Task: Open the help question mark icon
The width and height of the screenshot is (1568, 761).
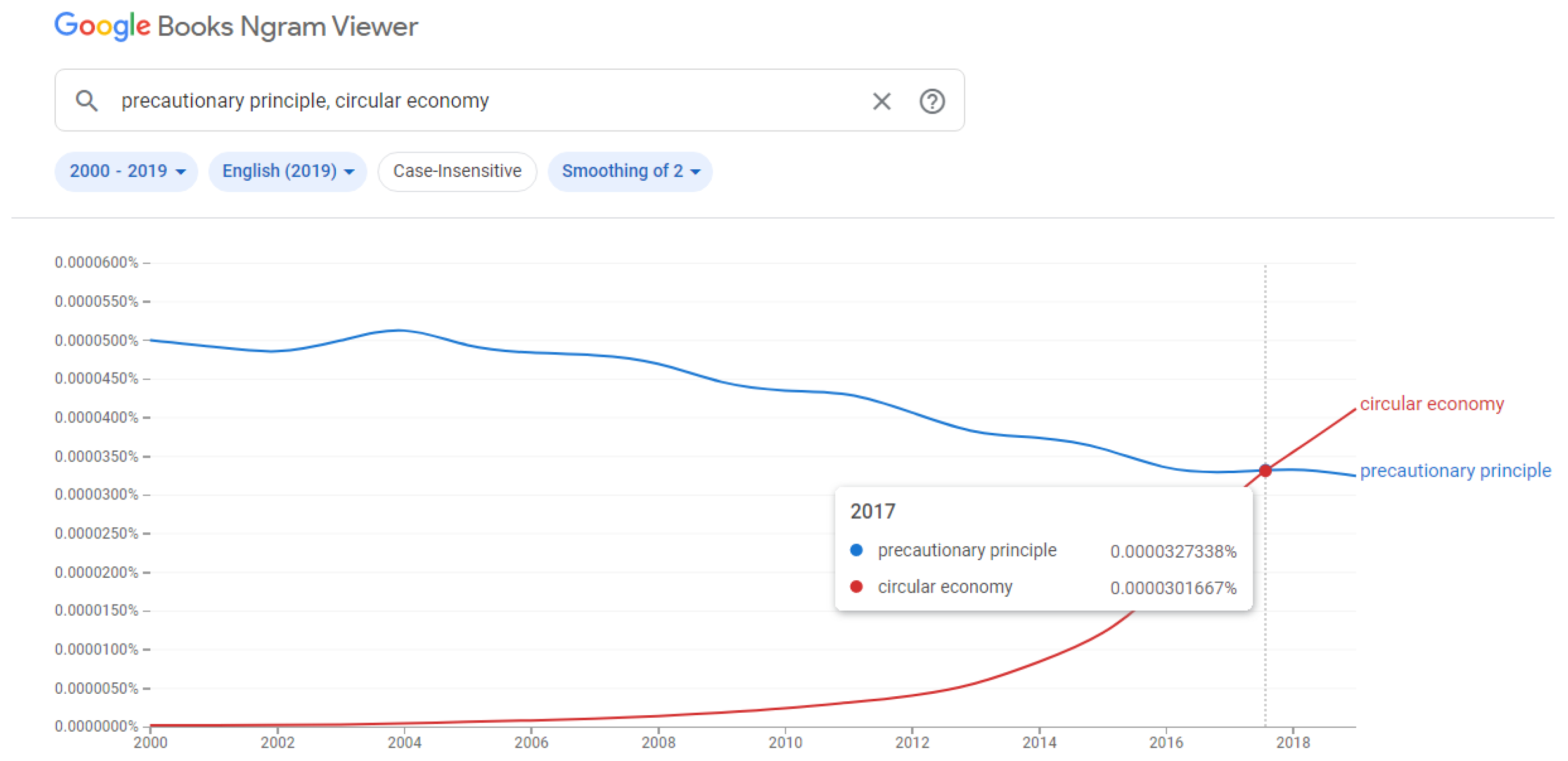Action: (x=932, y=101)
